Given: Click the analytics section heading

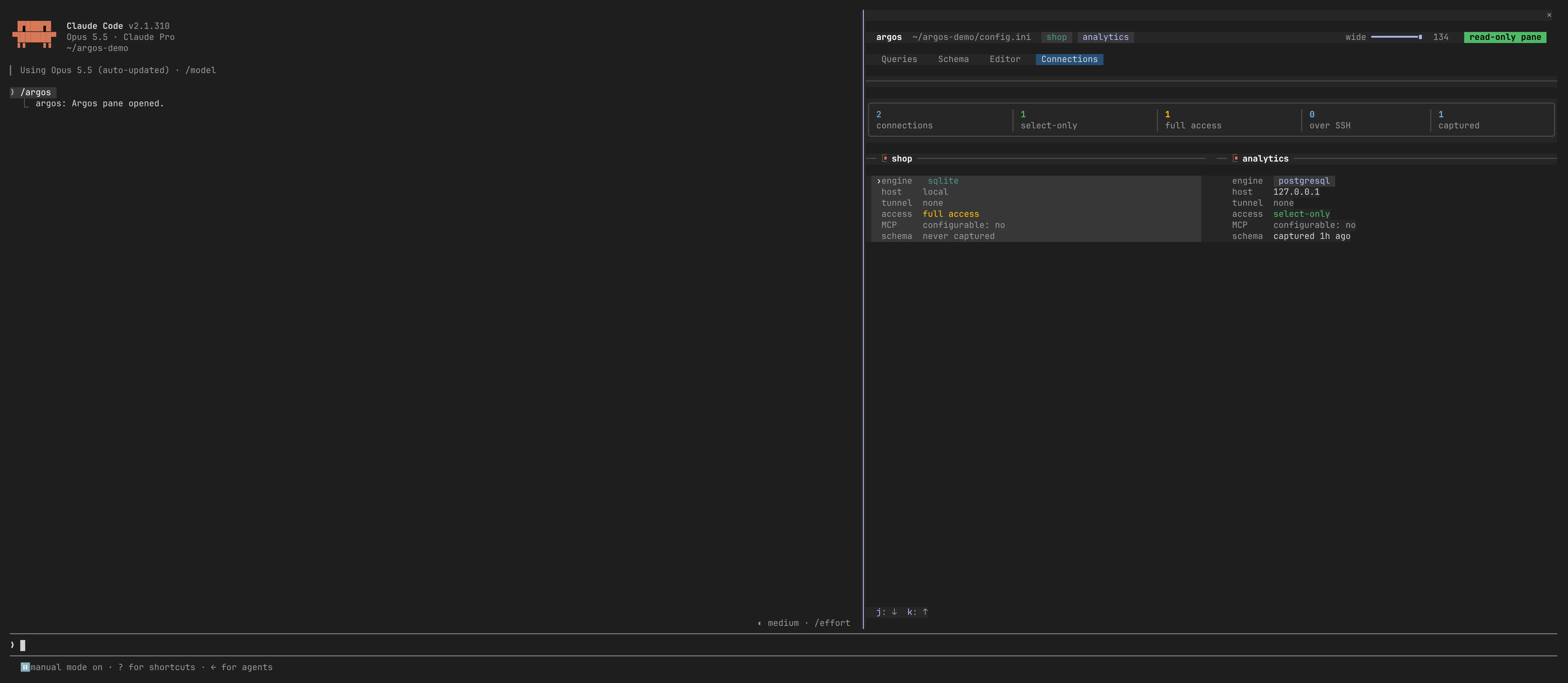Looking at the screenshot, I should pyautogui.click(x=1265, y=159).
